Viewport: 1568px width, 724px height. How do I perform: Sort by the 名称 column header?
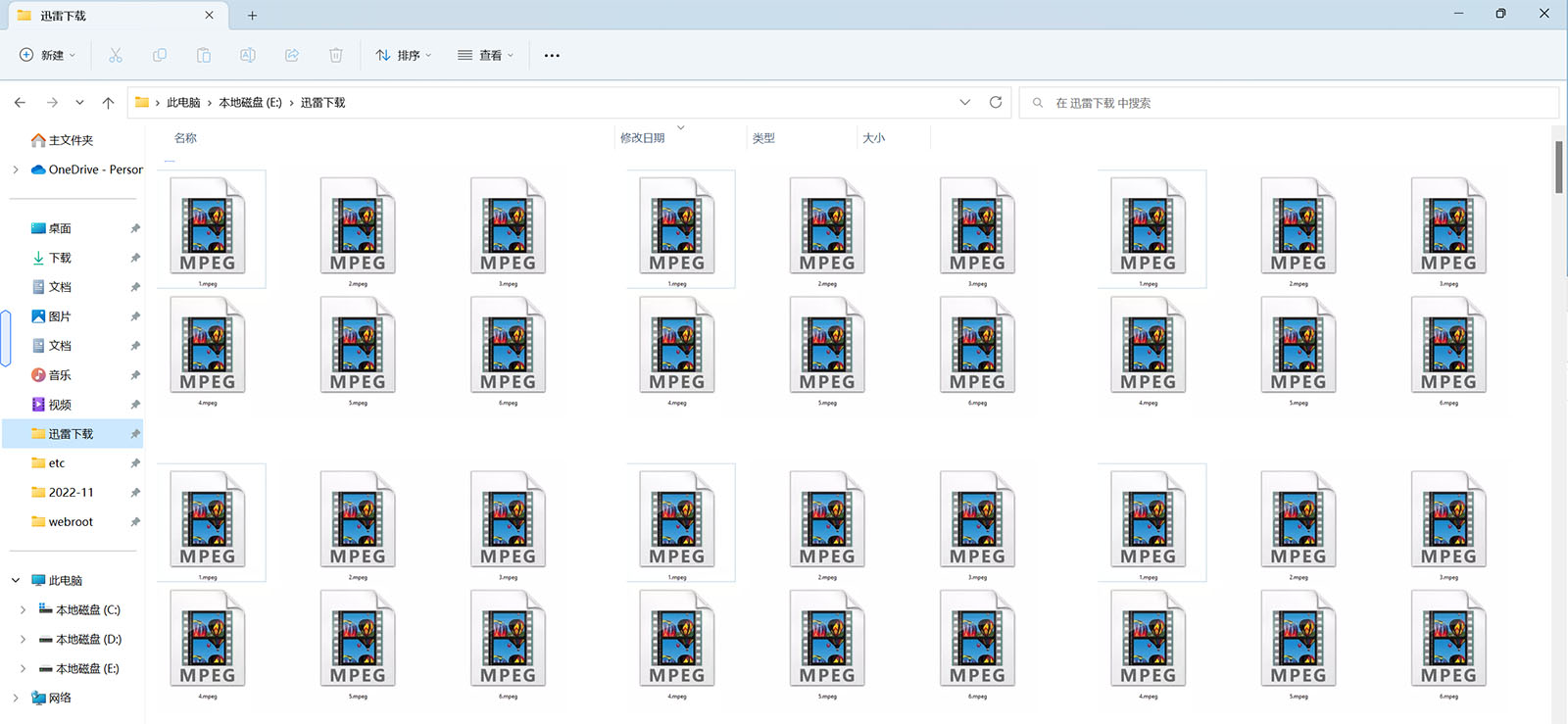tap(185, 138)
